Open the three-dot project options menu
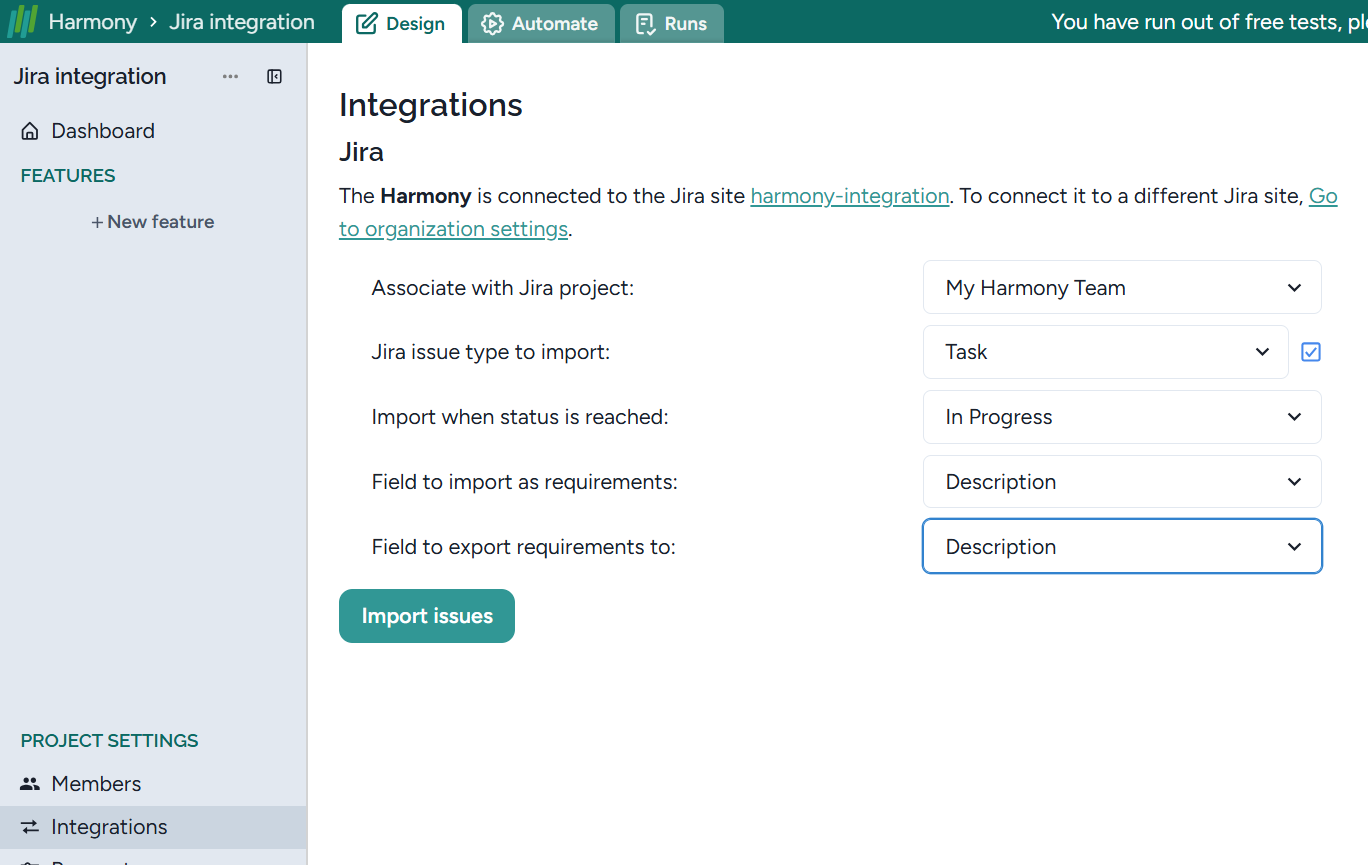 coord(230,77)
